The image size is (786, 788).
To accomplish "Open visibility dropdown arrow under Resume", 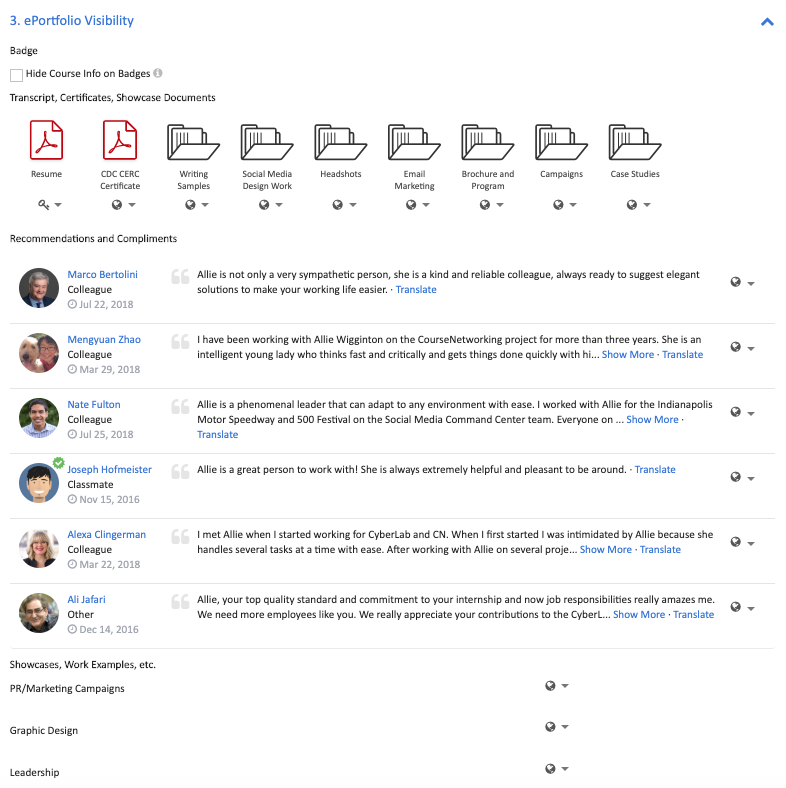I will (58, 205).
